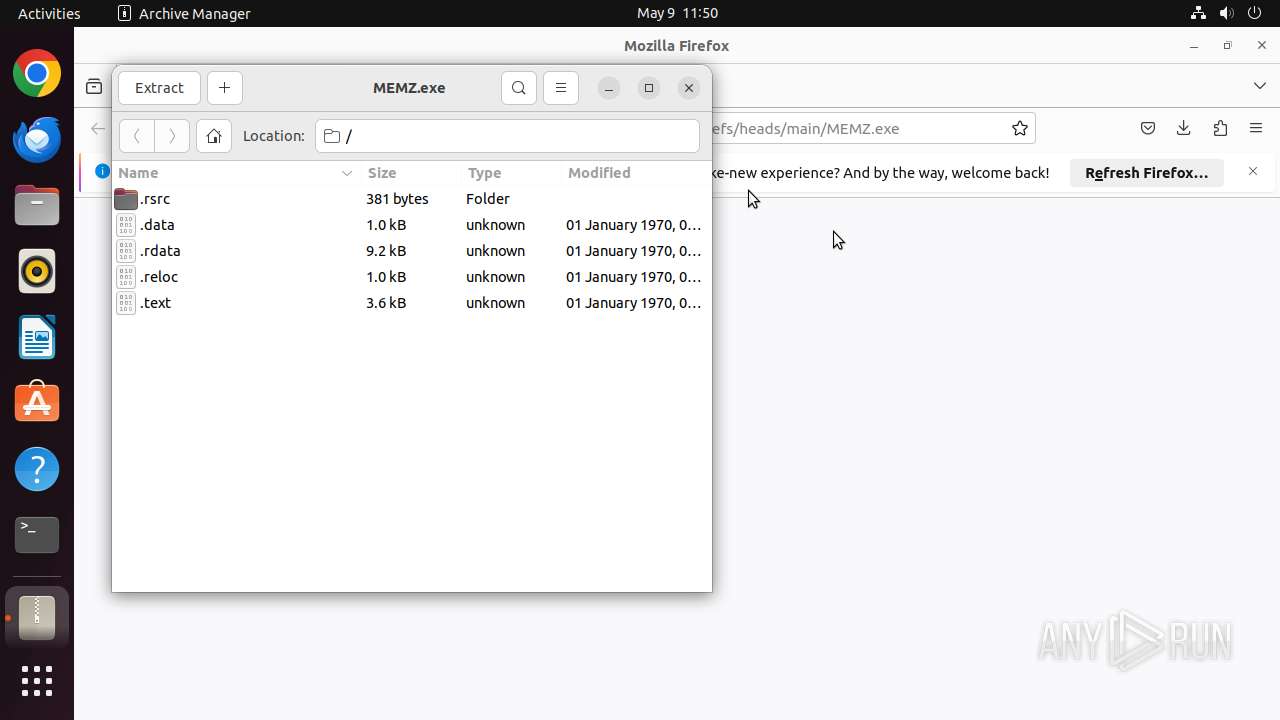Viewport: 1280px width, 720px height.
Task: Maximize the Archive Manager window
Action: (649, 88)
